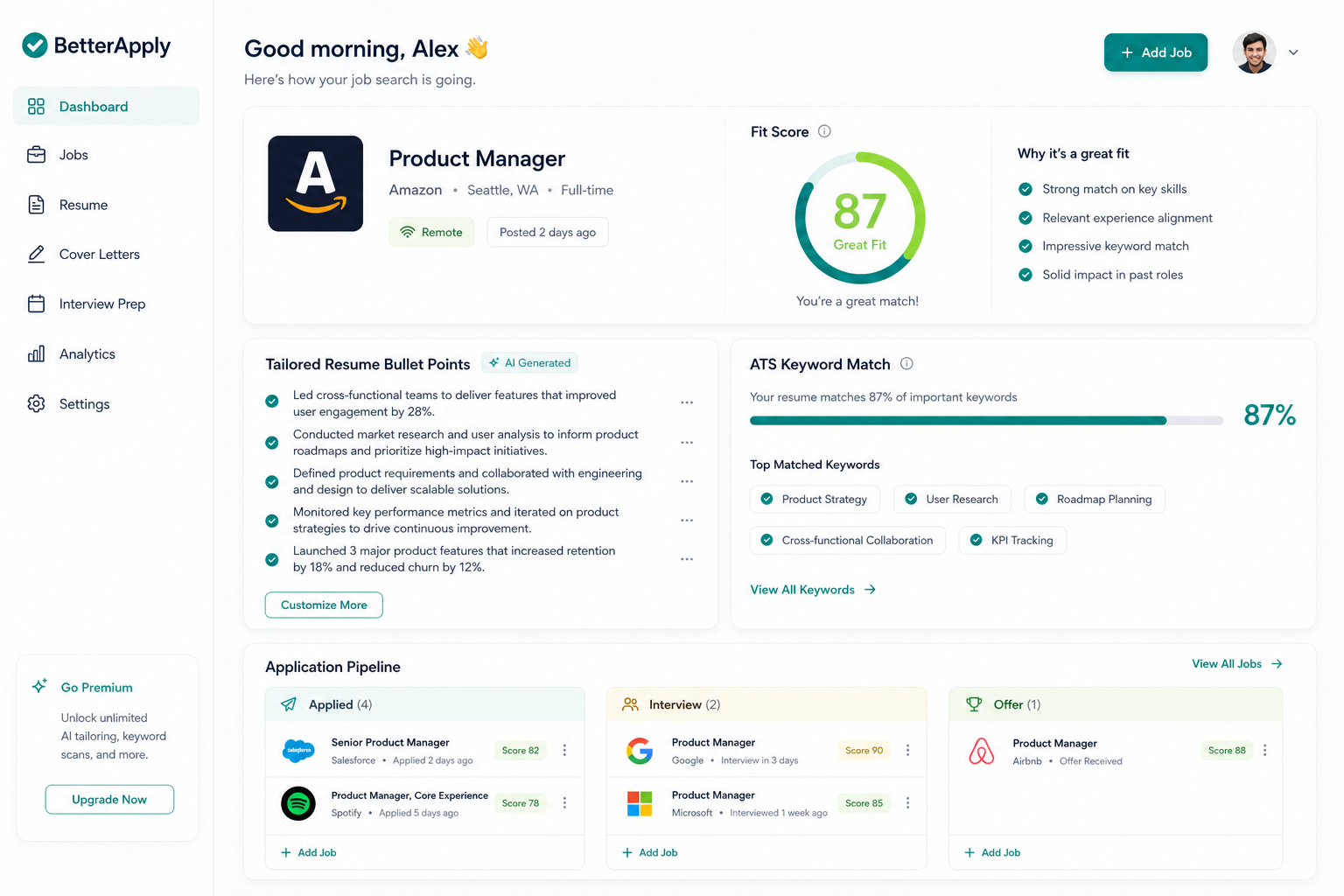Viewport: 1344px width, 896px height.
Task: Open the Google job options menu
Action: [x=907, y=750]
